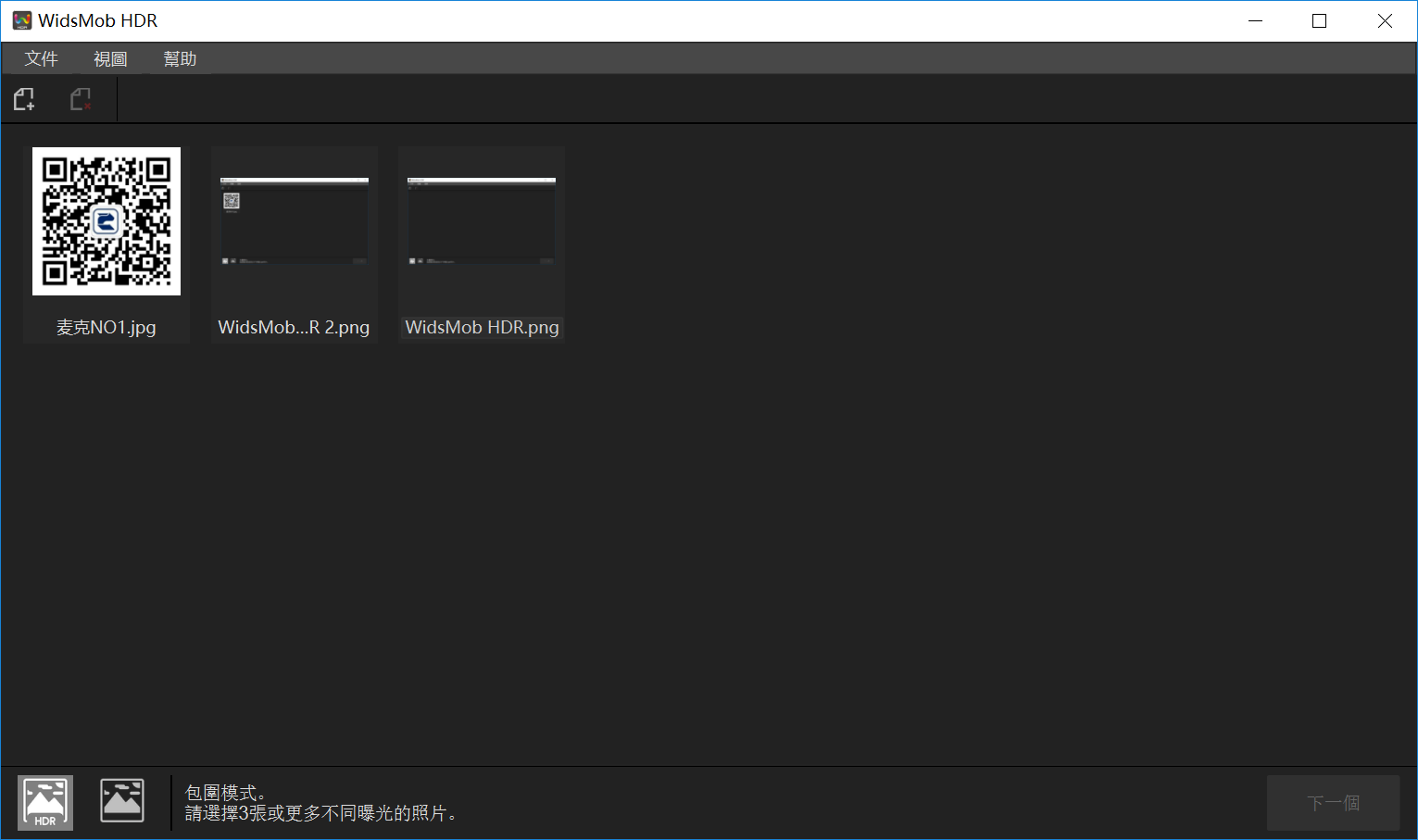Click the 麦克NO1.jpg file name

[x=107, y=327]
